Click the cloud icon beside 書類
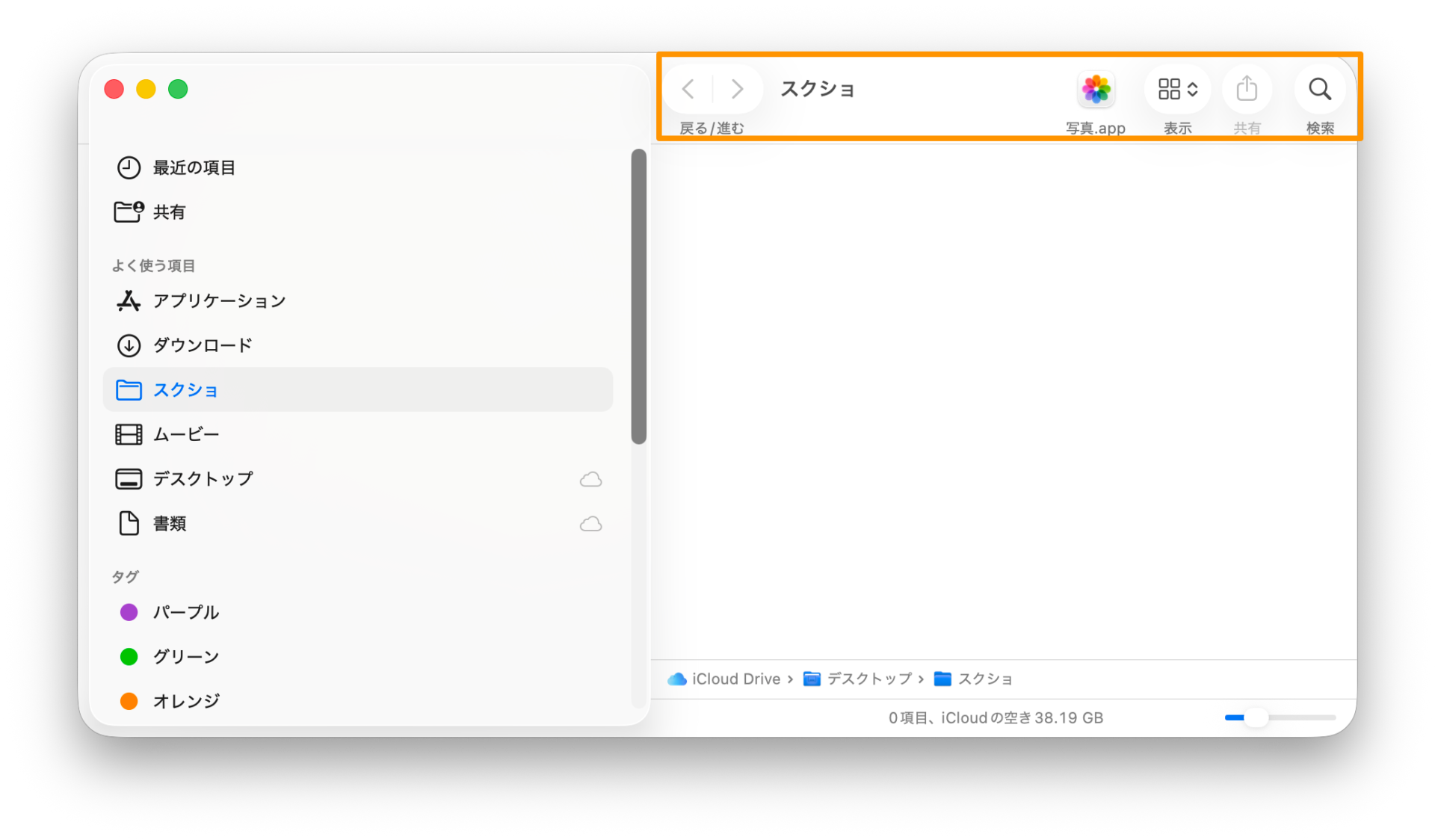 click(x=590, y=524)
